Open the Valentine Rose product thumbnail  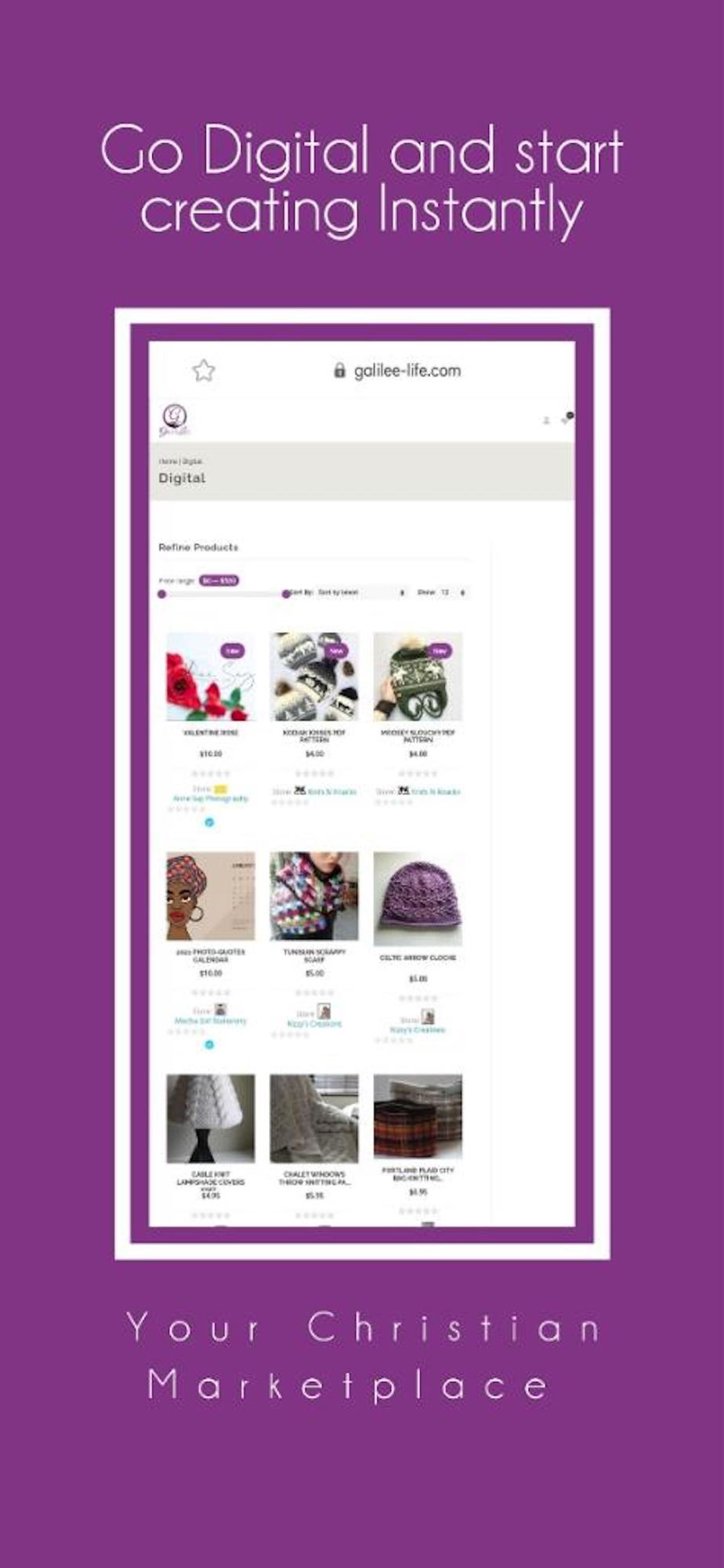[x=210, y=677]
